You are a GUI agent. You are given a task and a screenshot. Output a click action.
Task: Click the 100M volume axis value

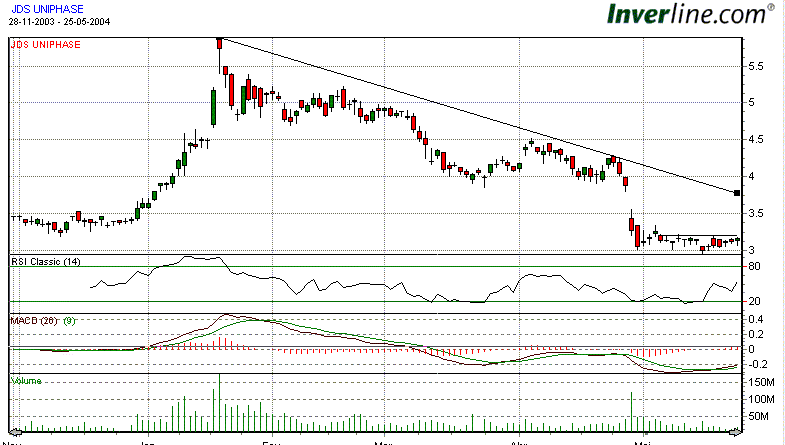(x=761, y=399)
